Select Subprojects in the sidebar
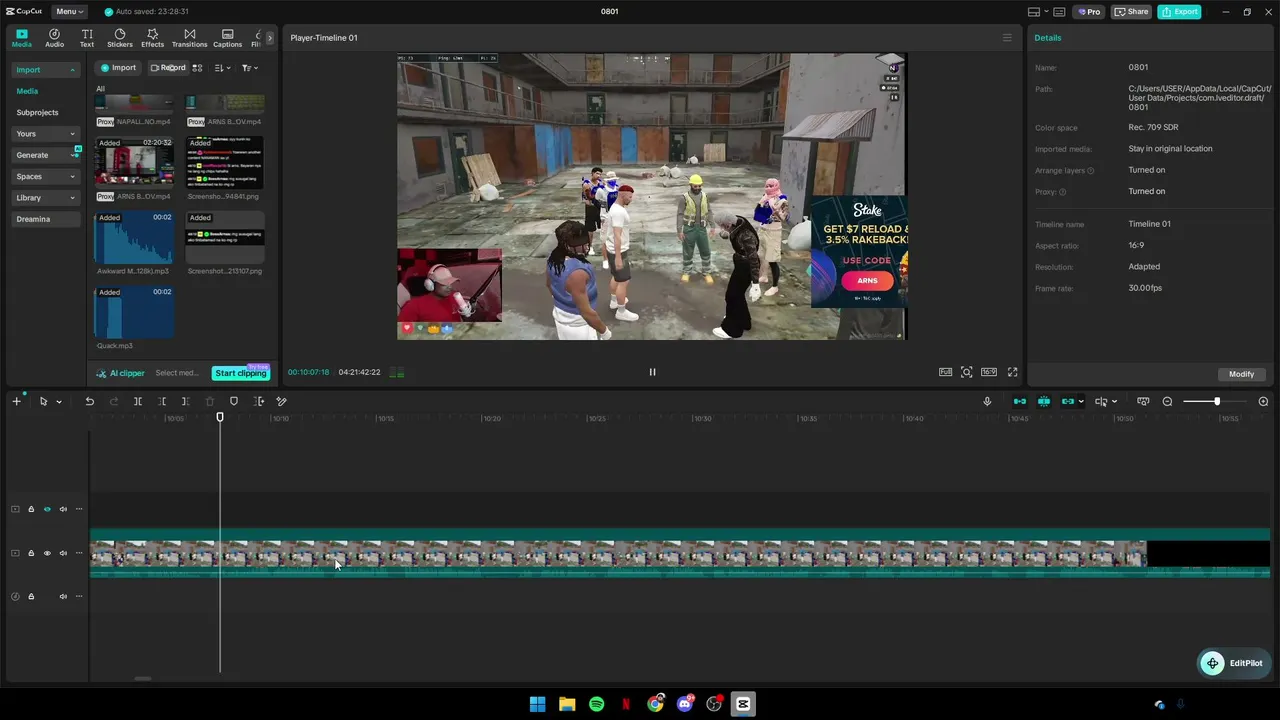 pos(37,112)
